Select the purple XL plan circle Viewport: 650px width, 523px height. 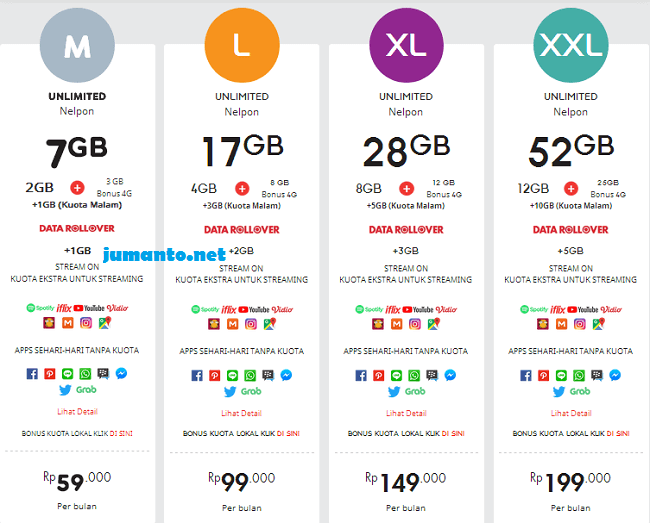[406, 45]
